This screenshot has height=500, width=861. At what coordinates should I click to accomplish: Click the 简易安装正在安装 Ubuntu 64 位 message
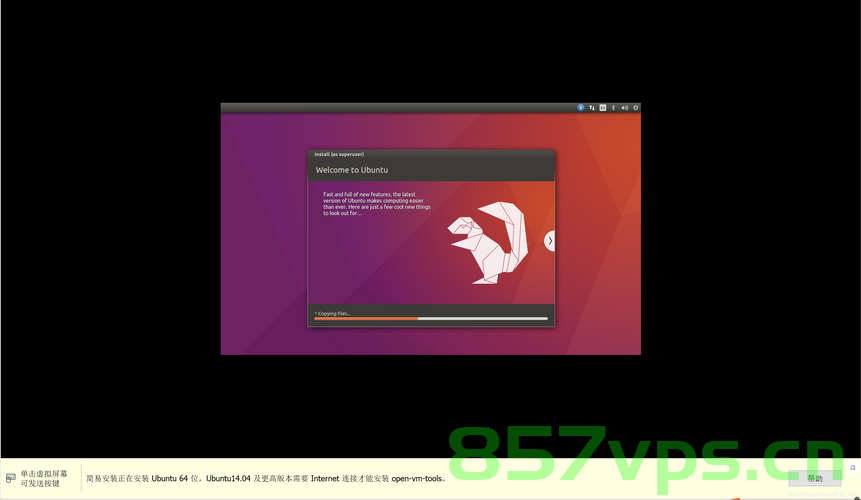265,479
